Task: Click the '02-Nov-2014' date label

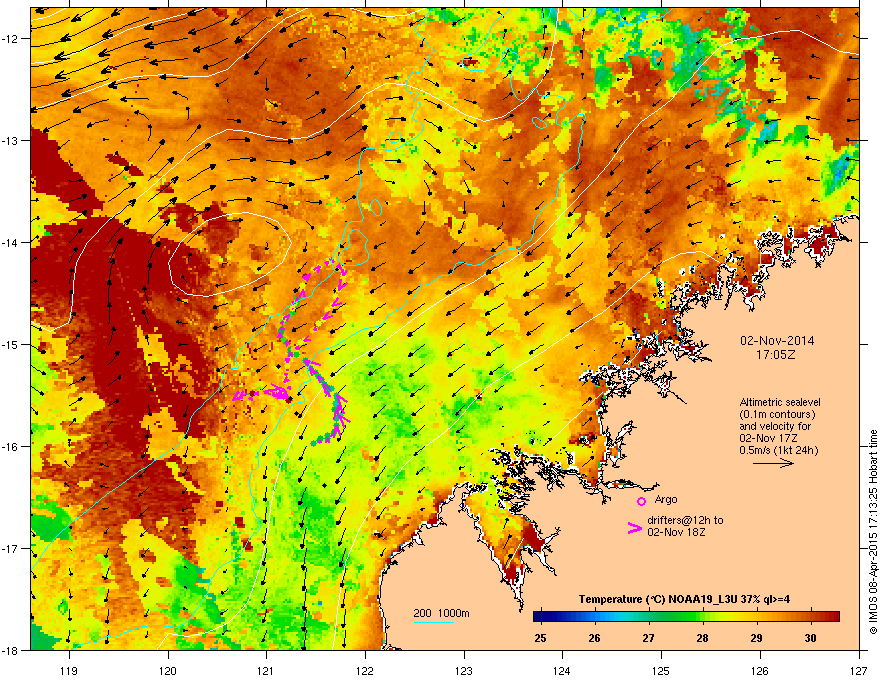Action: [777, 341]
